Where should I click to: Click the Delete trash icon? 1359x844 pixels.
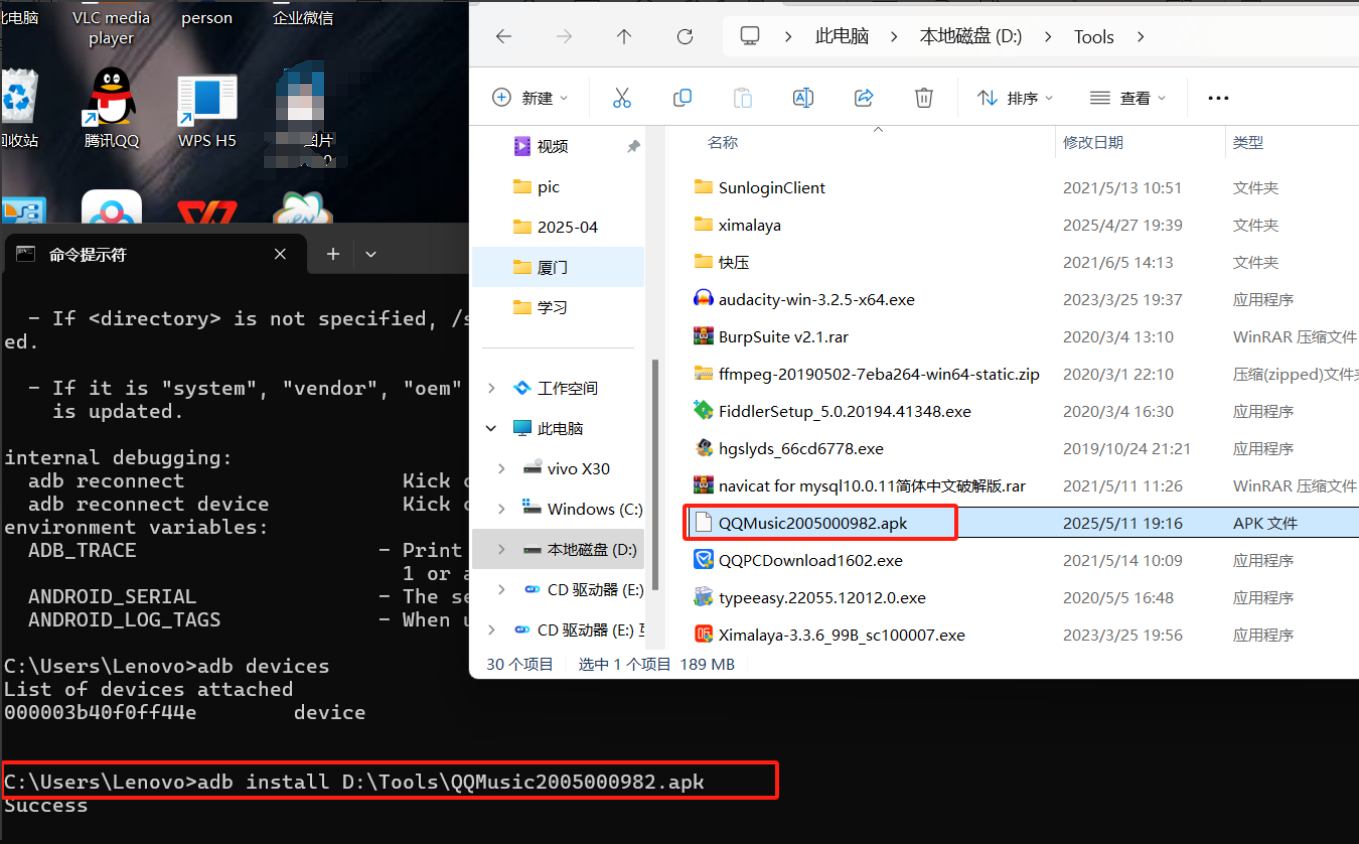pyautogui.click(x=924, y=98)
